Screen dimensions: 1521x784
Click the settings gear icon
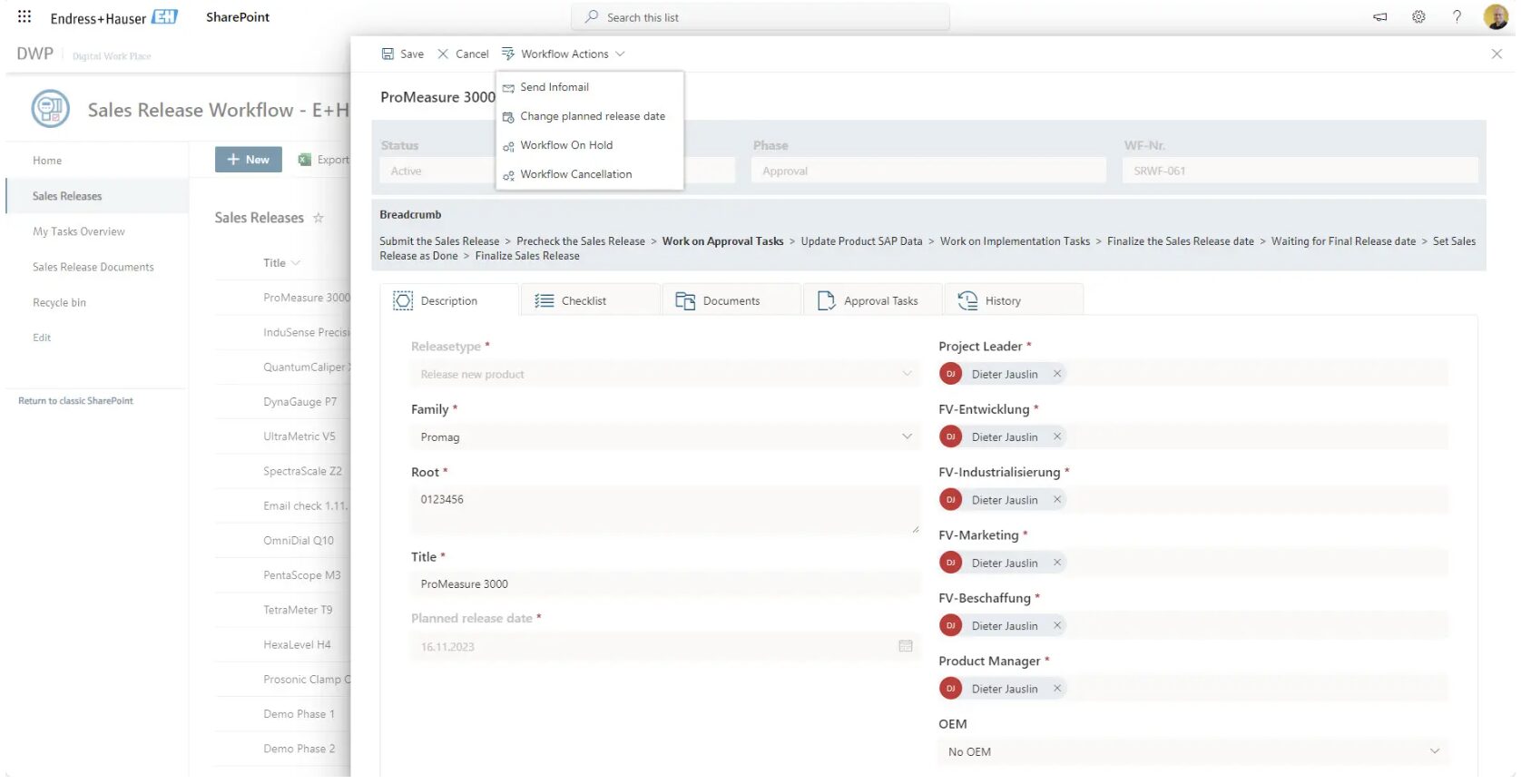(1418, 16)
